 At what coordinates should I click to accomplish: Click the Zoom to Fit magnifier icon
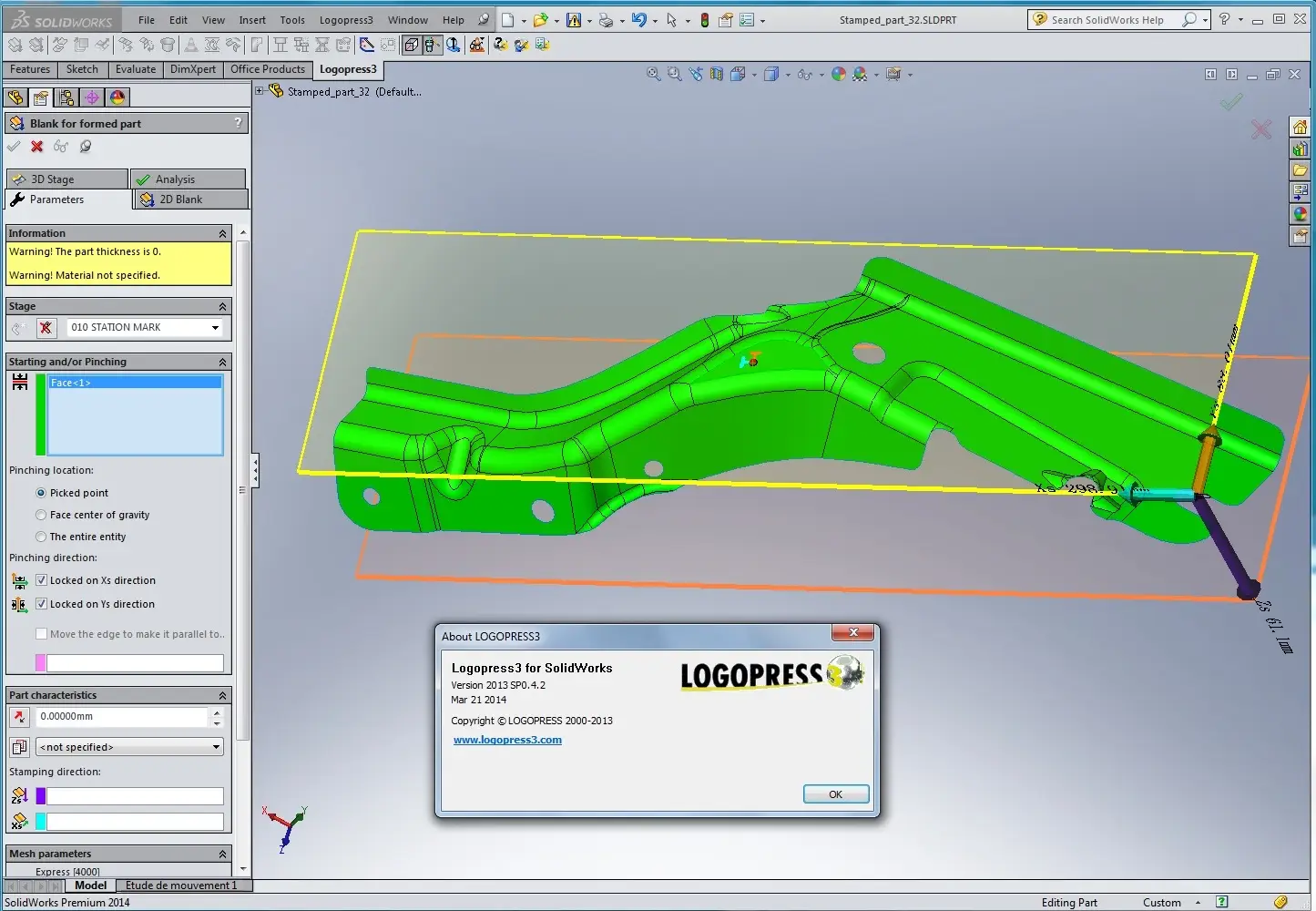(653, 75)
